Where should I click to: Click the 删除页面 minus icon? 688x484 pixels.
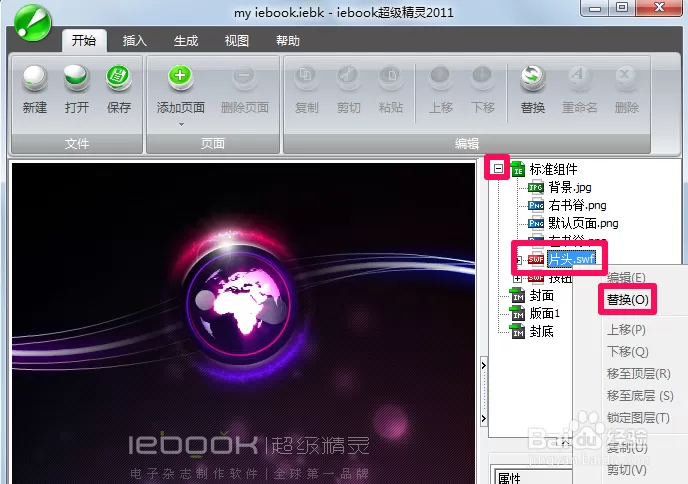point(244,77)
